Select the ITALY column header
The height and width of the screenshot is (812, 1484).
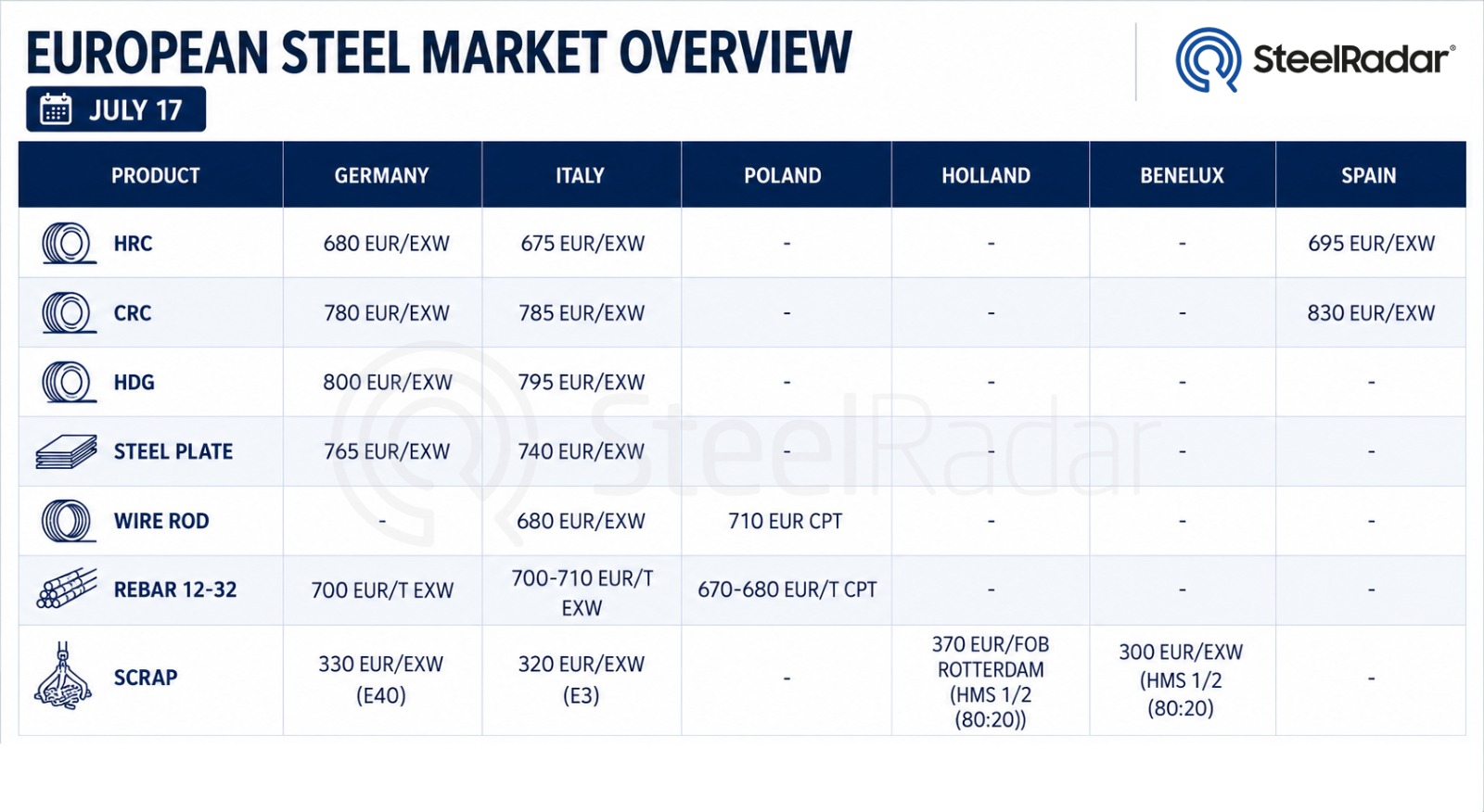click(x=581, y=175)
